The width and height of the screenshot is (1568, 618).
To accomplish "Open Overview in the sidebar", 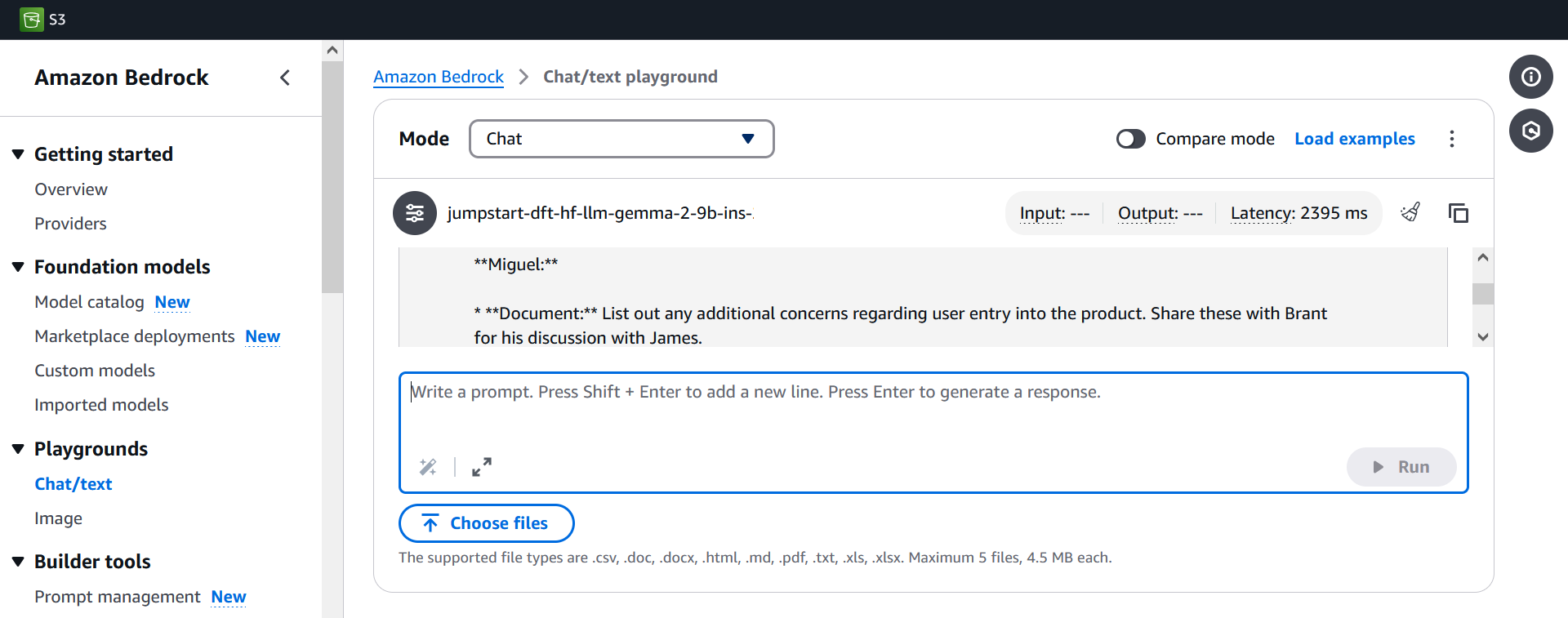I will click(x=71, y=189).
